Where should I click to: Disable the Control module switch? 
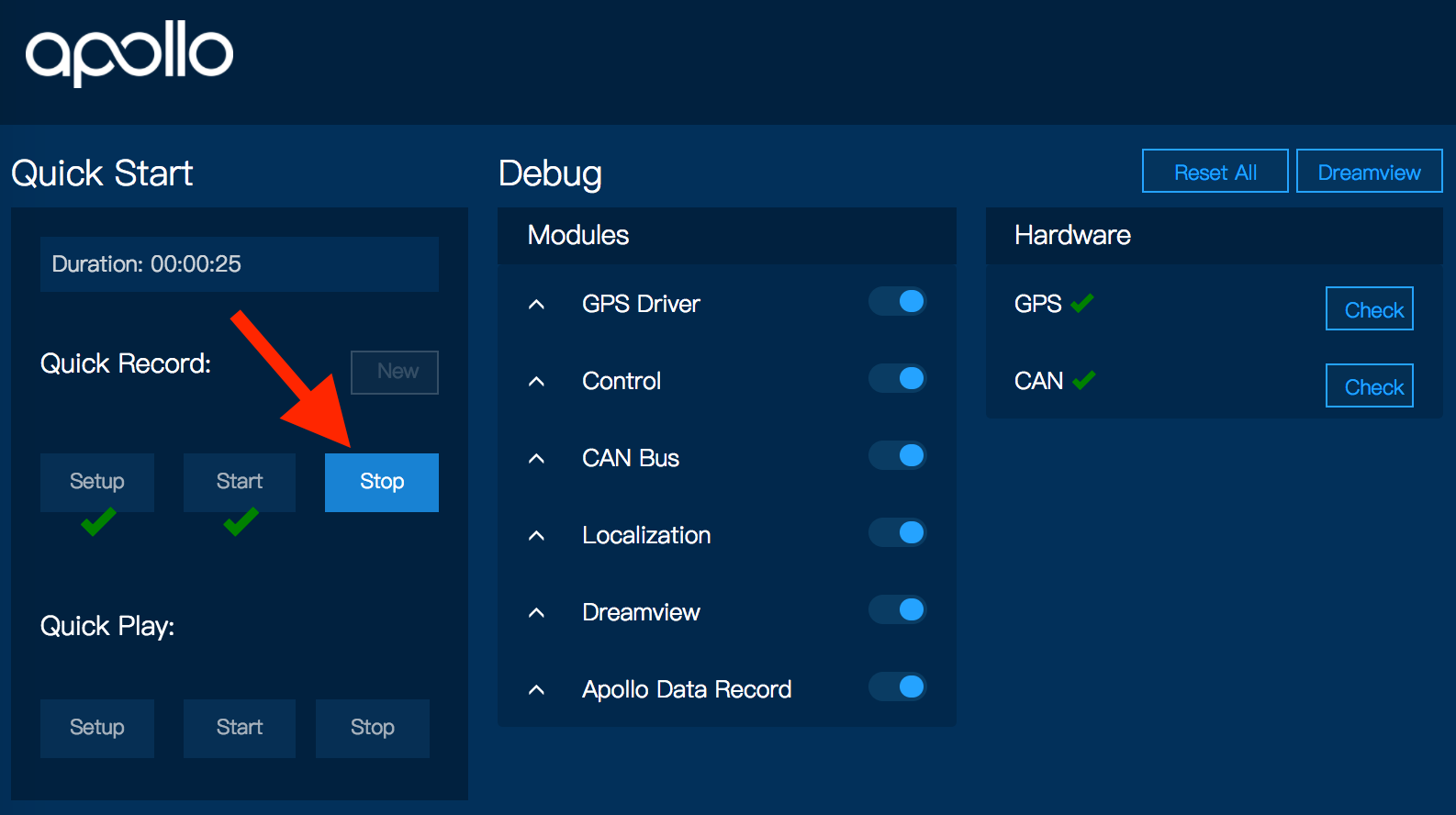898,378
